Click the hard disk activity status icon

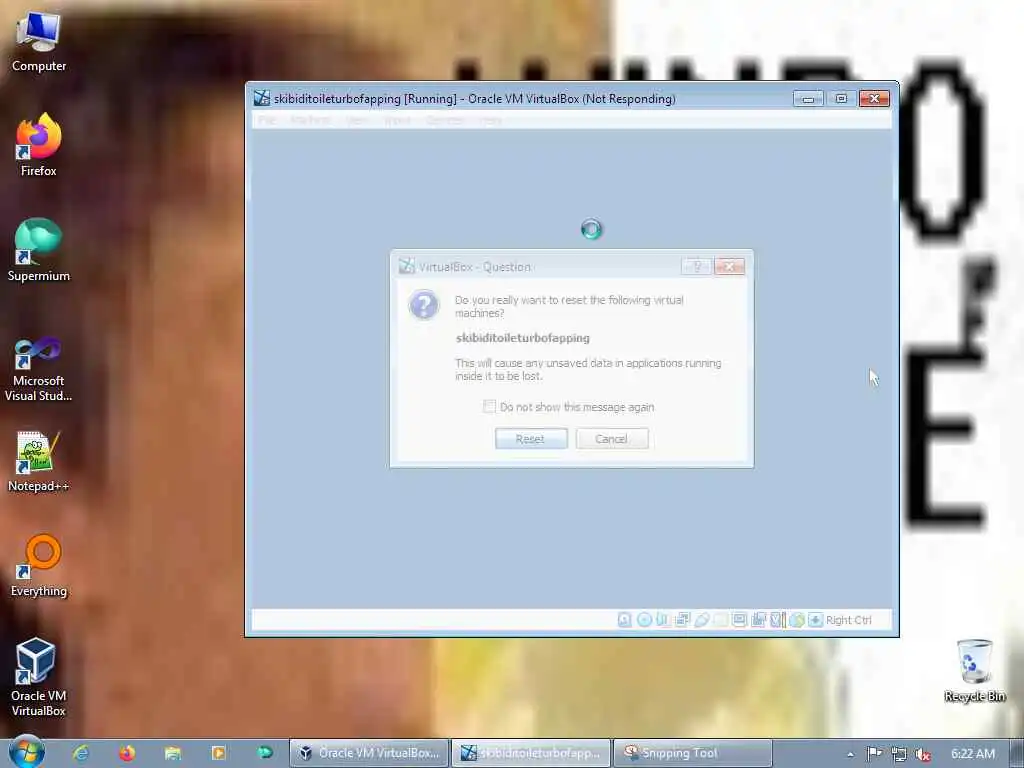(624, 620)
